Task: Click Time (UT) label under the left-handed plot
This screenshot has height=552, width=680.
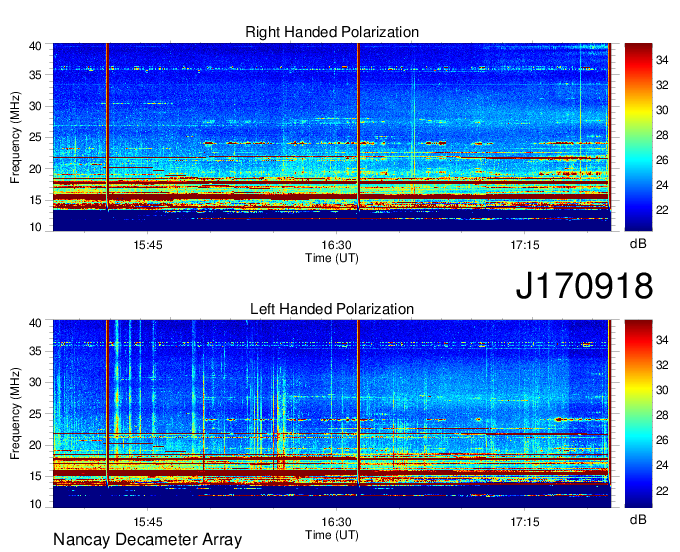Action: (332, 535)
